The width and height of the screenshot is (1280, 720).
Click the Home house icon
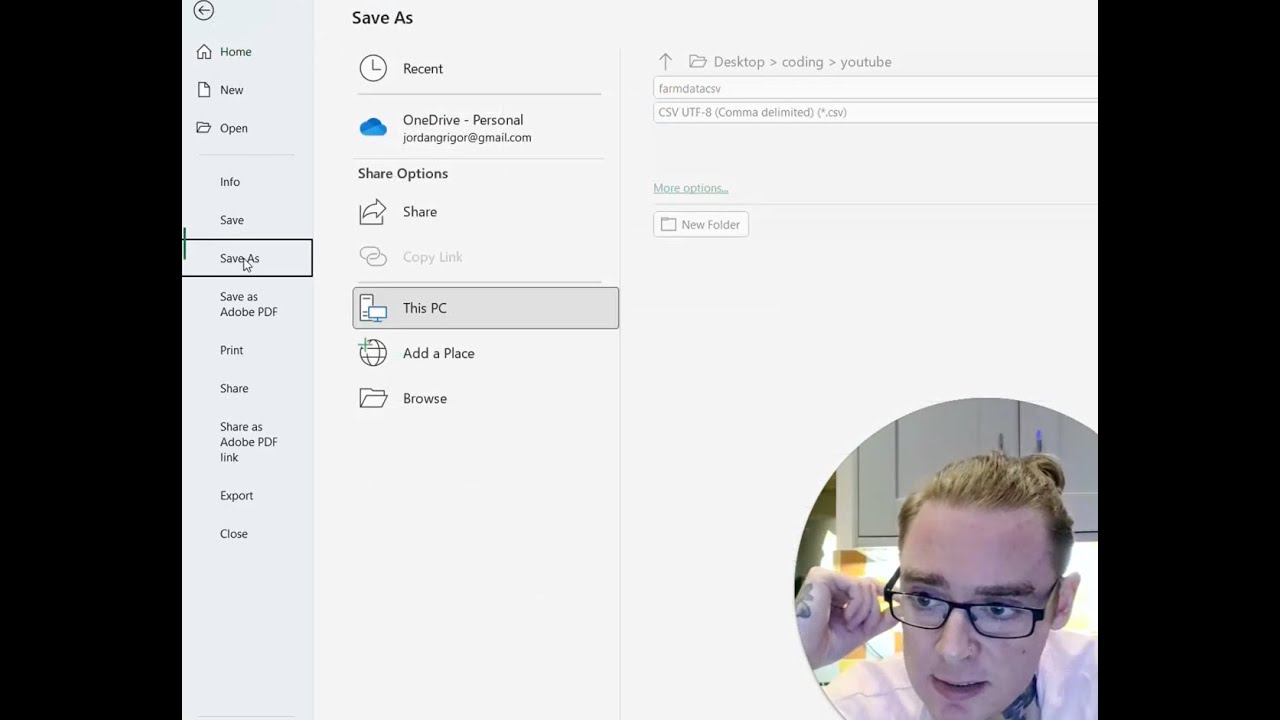click(204, 52)
